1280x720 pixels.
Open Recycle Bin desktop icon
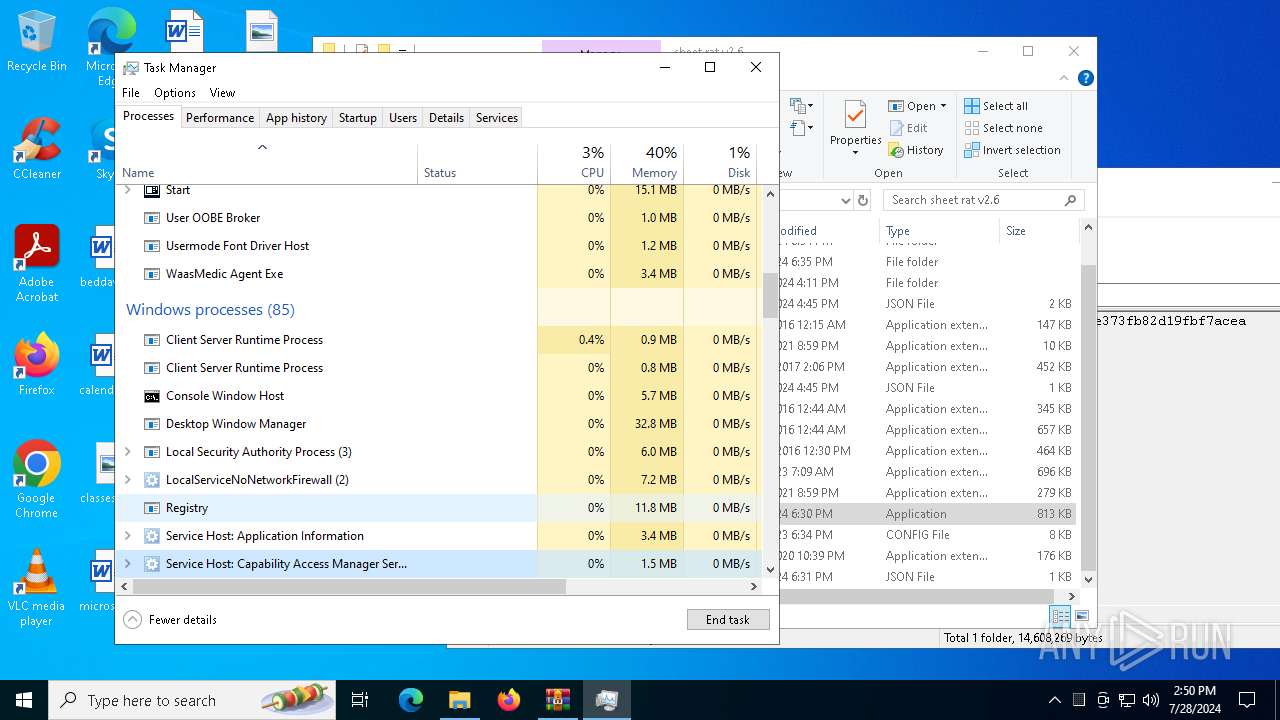(x=37, y=42)
